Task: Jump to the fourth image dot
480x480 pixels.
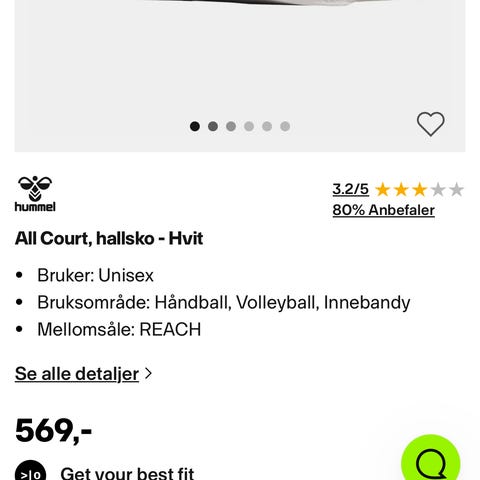Action: 249,126
